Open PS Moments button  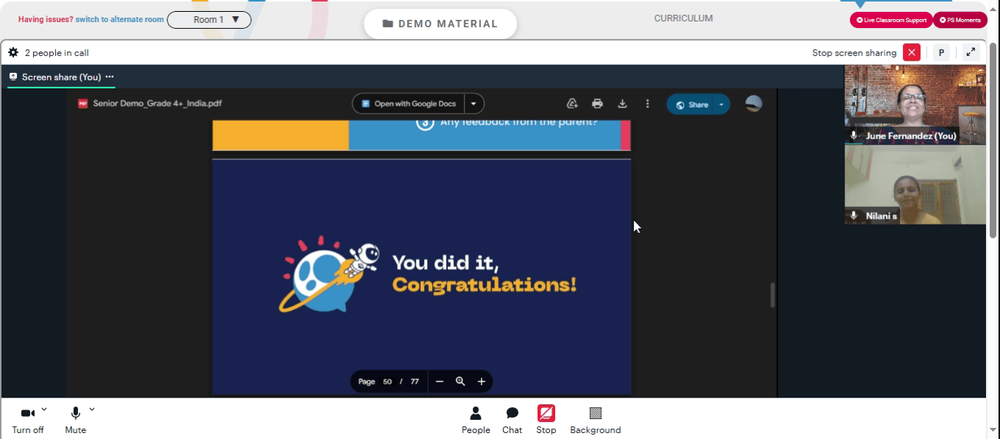pos(960,20)
